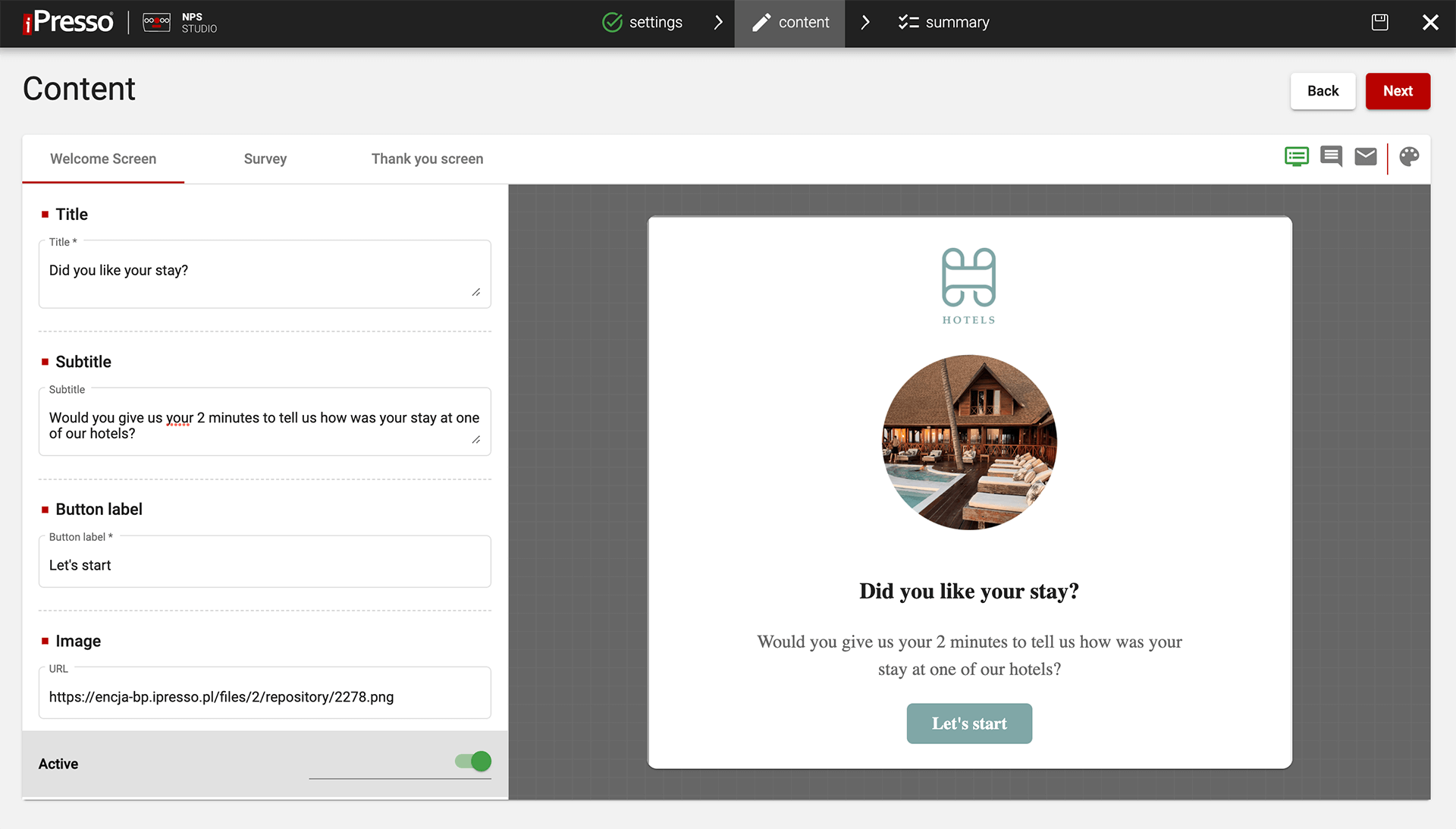
Task: Select the popup message channel icon
Action: [x=1331, y=157]
